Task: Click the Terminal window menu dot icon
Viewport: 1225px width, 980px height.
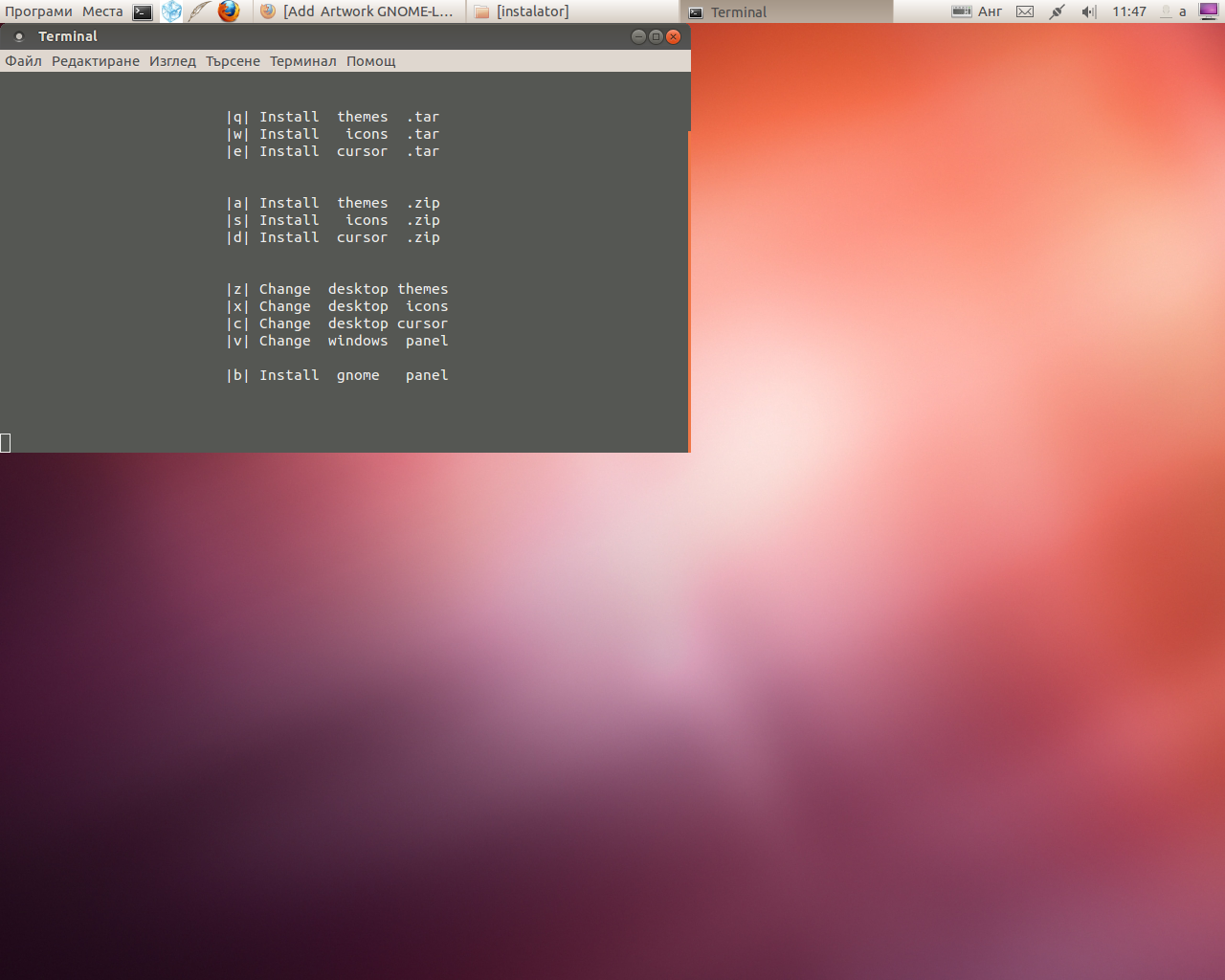Action: (19, 36)
